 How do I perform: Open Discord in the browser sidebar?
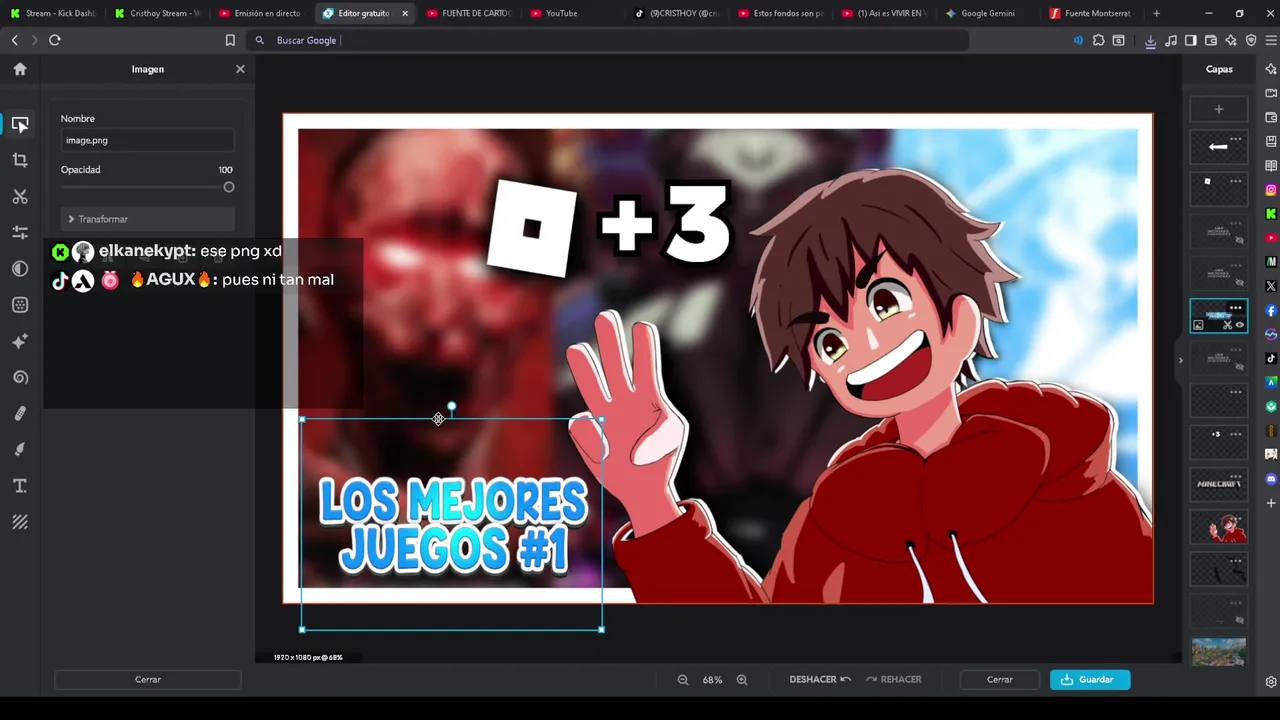coord(1271,479)
